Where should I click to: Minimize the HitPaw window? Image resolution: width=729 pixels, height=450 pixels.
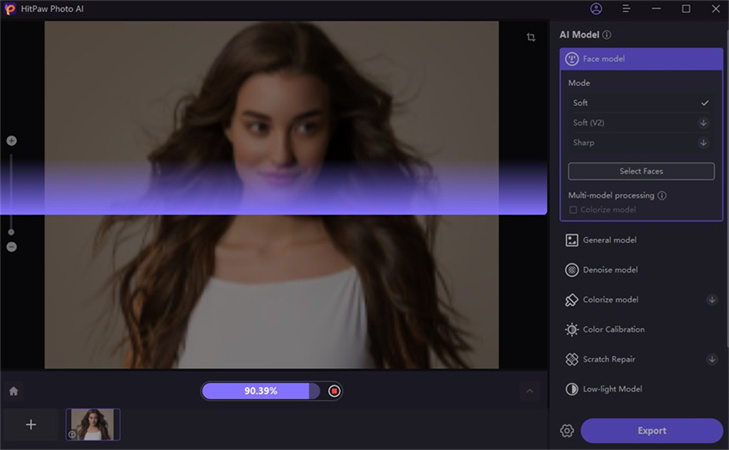click(656, 8)
